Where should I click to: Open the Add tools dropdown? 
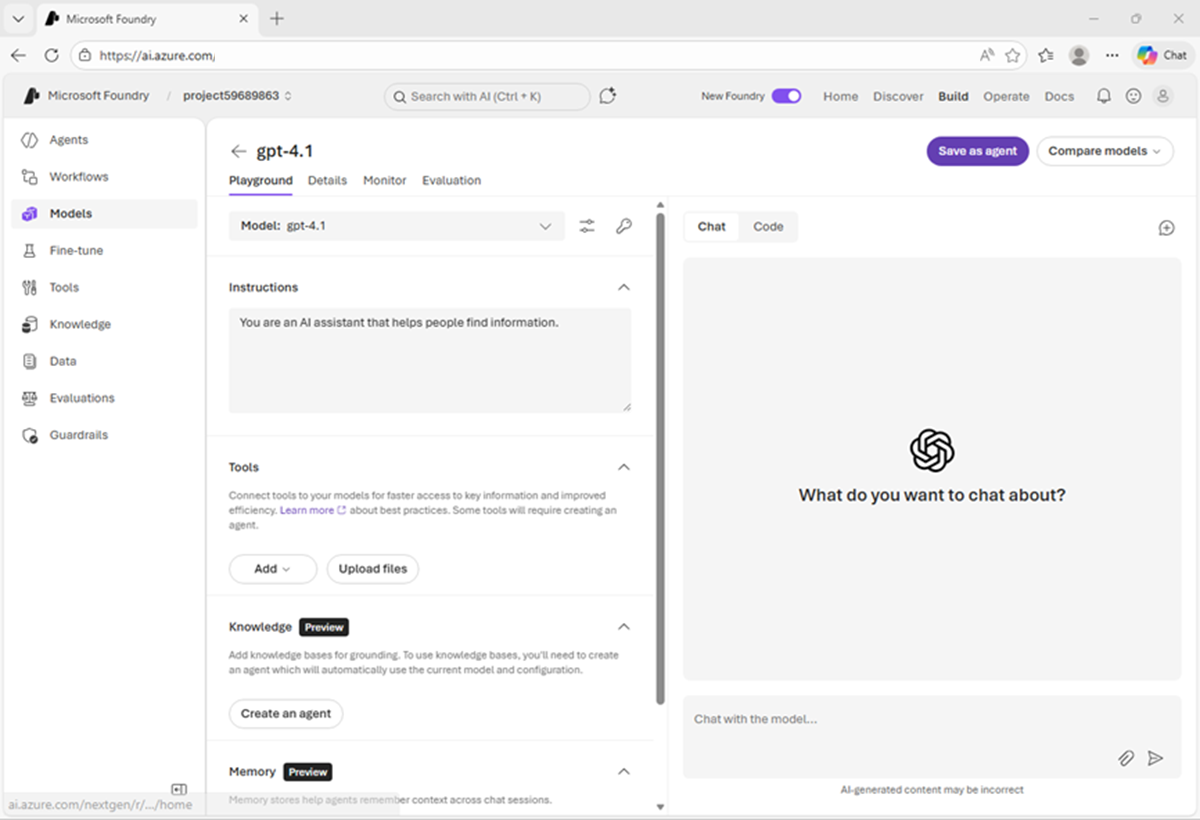(x=272, y=569)
